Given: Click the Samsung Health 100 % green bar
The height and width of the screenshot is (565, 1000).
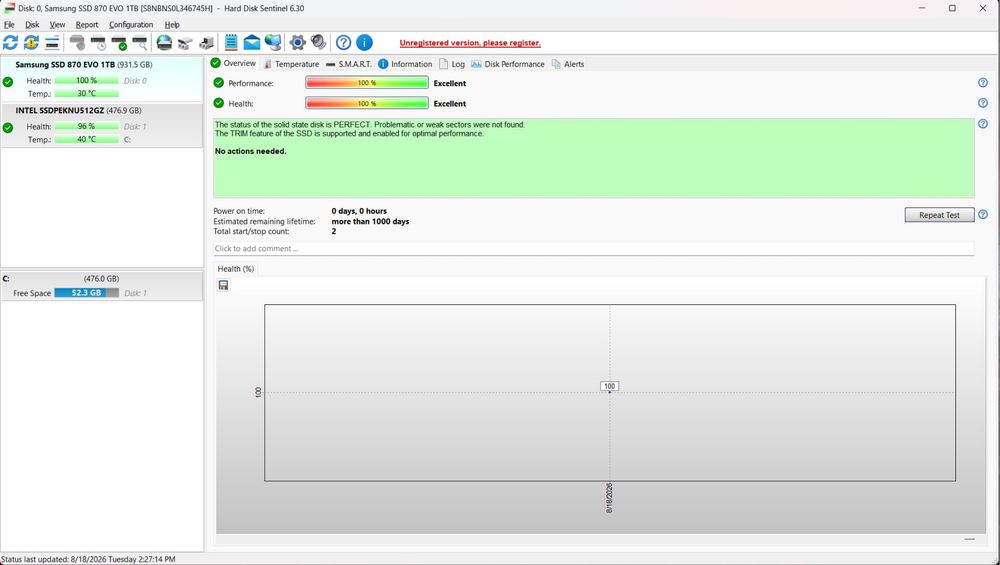Looking at the screenshot, I should 87,80.
